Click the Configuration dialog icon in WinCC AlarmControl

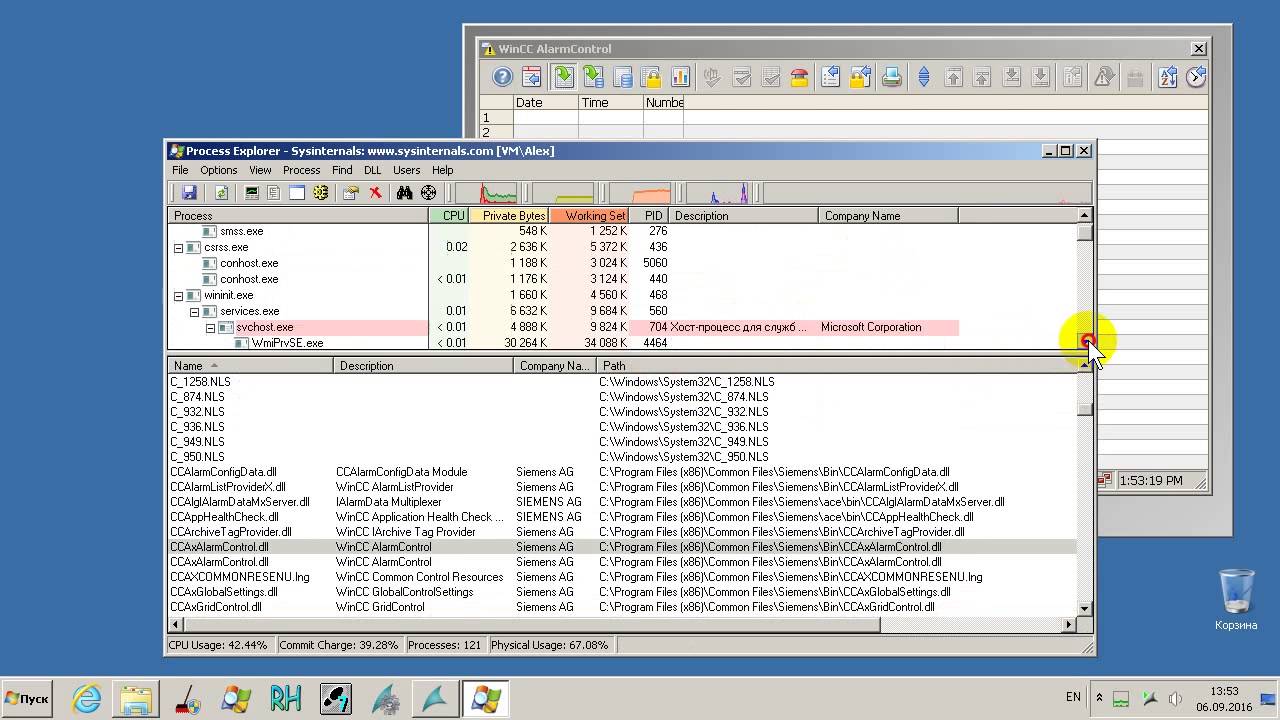pos(532,77)
